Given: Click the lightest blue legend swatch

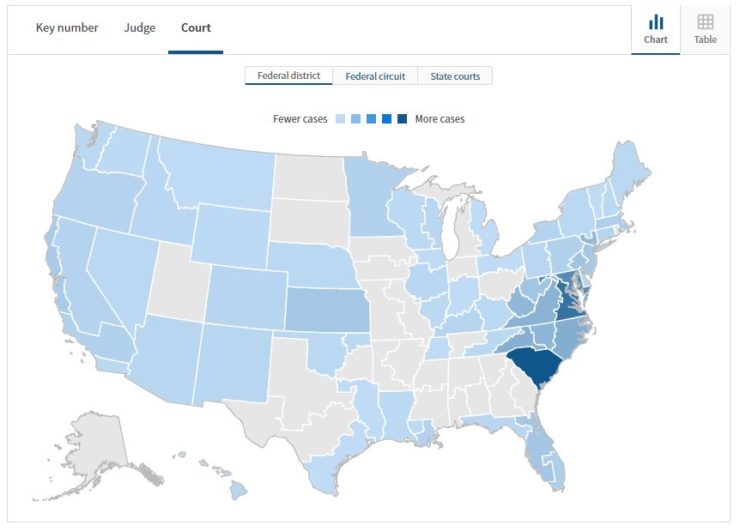Looking at the screenshot, I should click(x=340, y=119).
